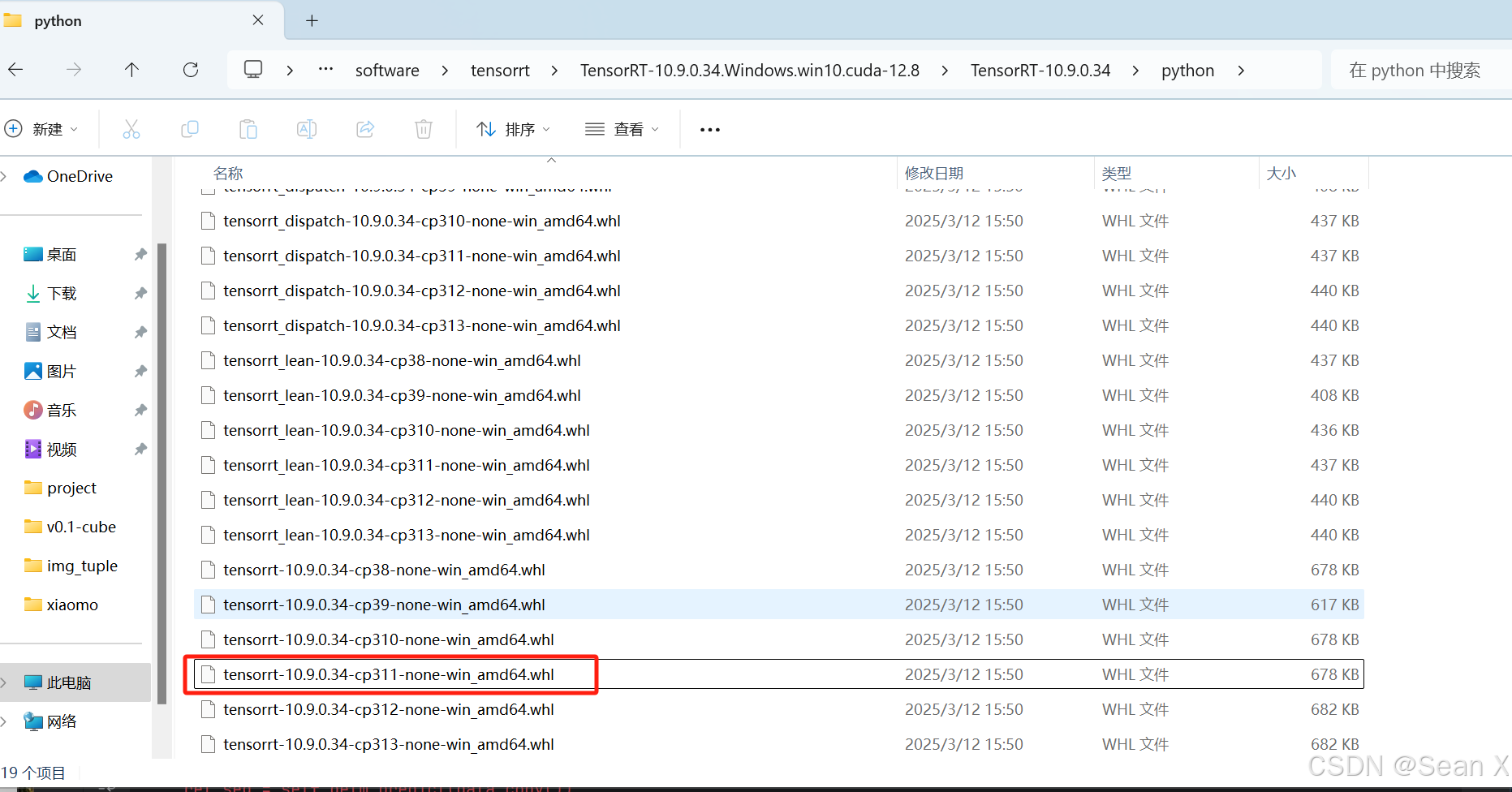Select 网络 in navigation pane

pos(50,721)
